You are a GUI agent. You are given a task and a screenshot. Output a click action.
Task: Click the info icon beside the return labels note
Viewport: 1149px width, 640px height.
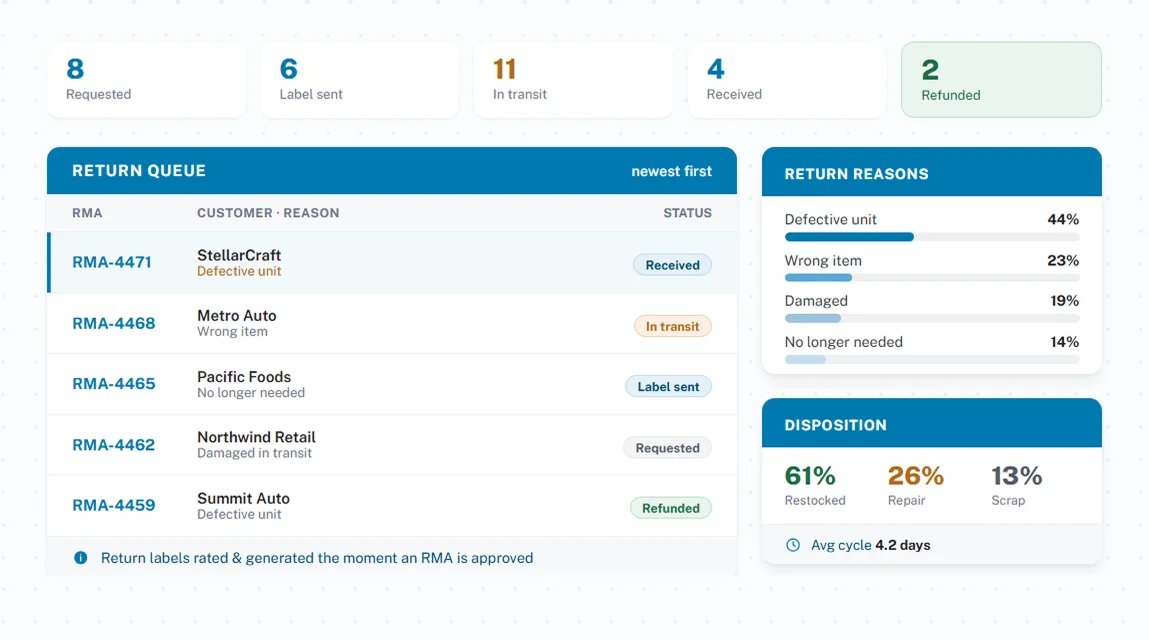click(x=81, y=558)
